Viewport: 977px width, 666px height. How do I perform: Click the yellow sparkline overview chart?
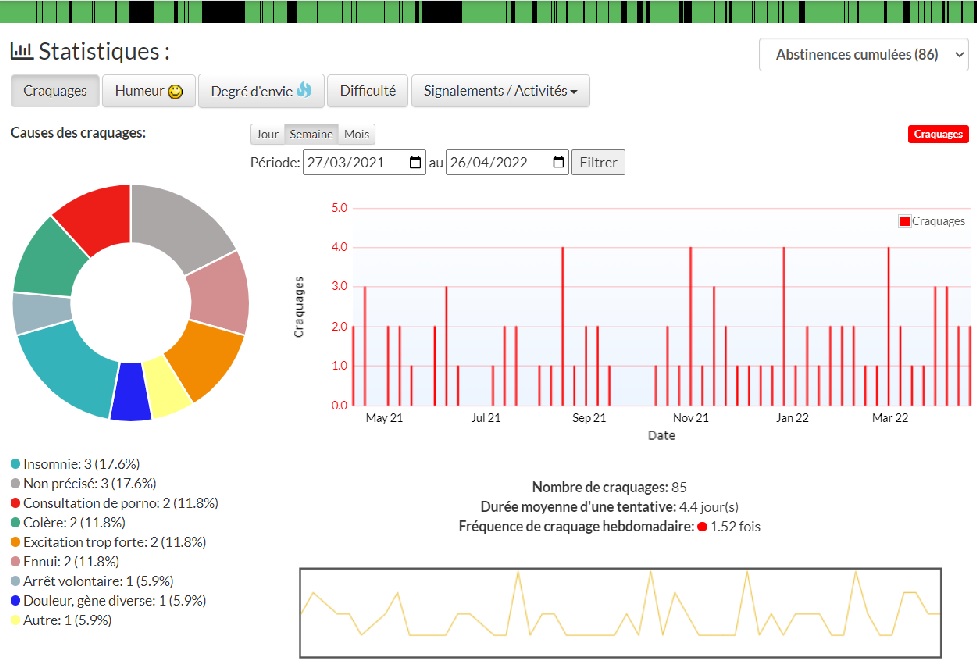[x=620, y=612]
